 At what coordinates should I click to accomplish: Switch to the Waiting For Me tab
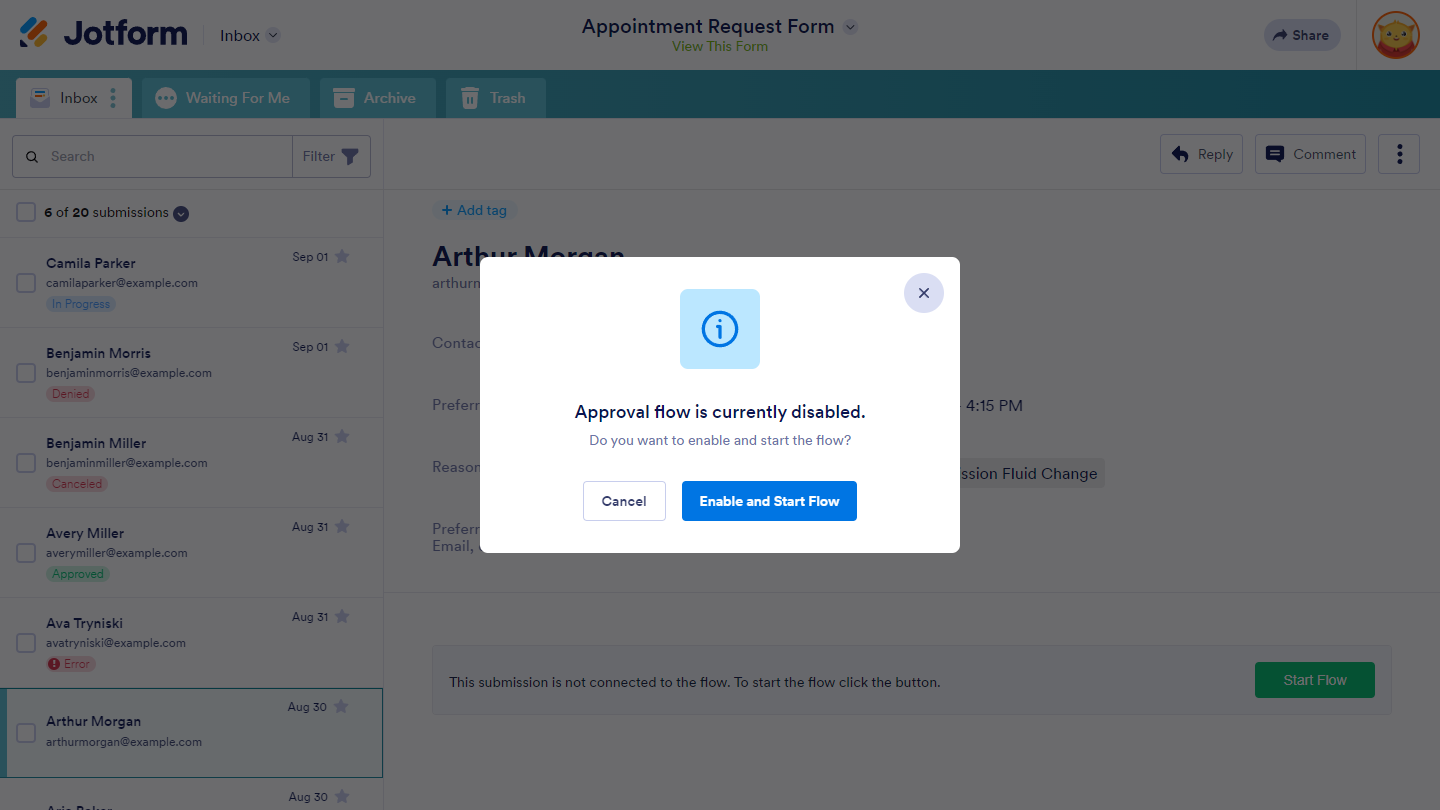[225, 98]
